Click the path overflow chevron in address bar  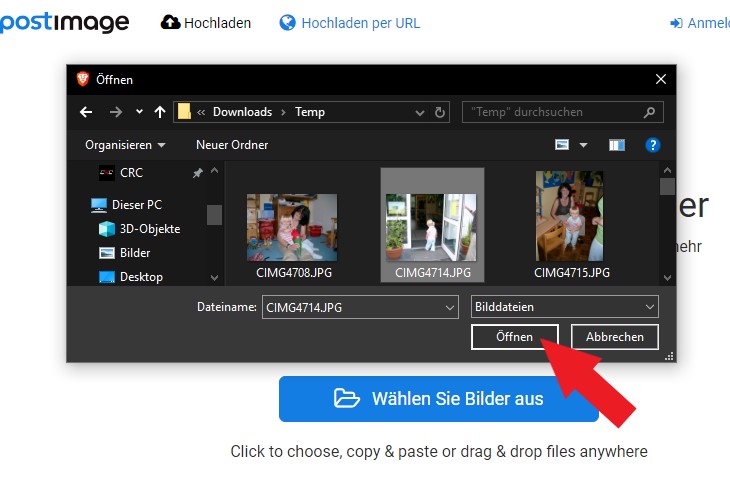tap(201, 112)
